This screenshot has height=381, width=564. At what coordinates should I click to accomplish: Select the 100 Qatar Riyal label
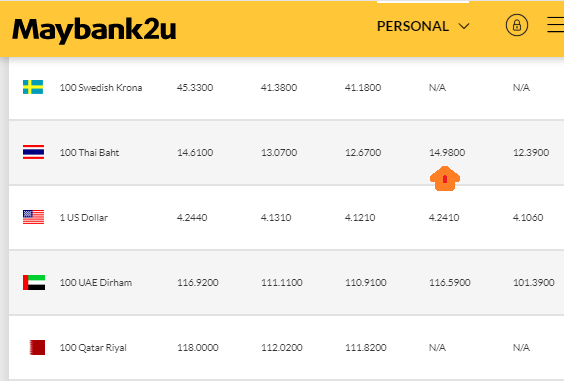point(93,348)
